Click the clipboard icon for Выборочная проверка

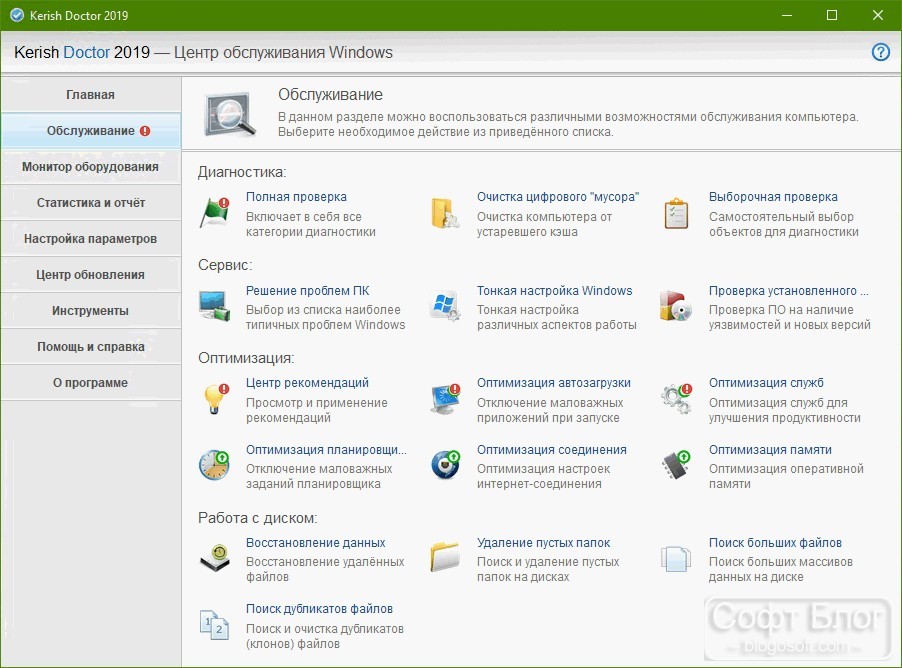(x=676, y=213)
